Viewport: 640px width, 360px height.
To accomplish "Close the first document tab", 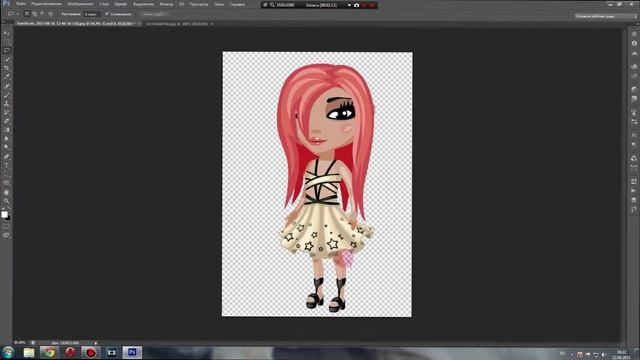I will pos(139,24).
